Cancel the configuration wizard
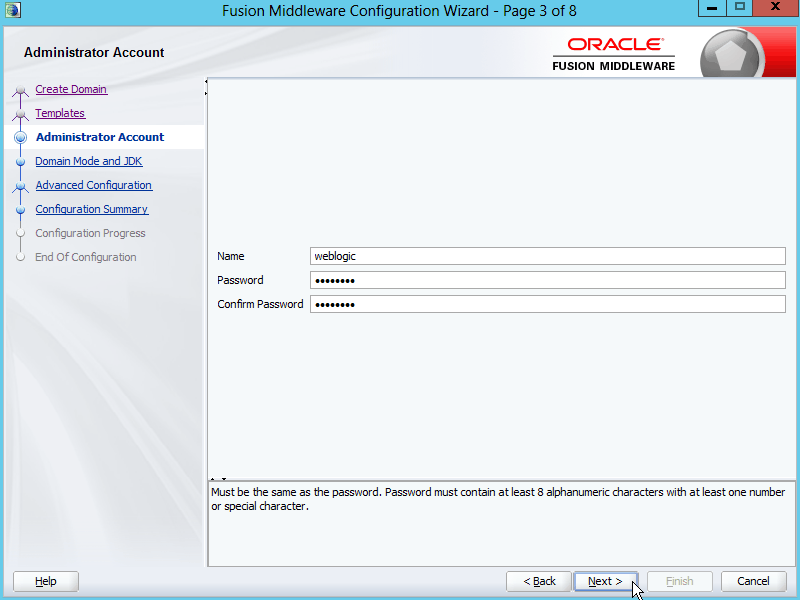The image size is (800, 600). pos(754,581)
